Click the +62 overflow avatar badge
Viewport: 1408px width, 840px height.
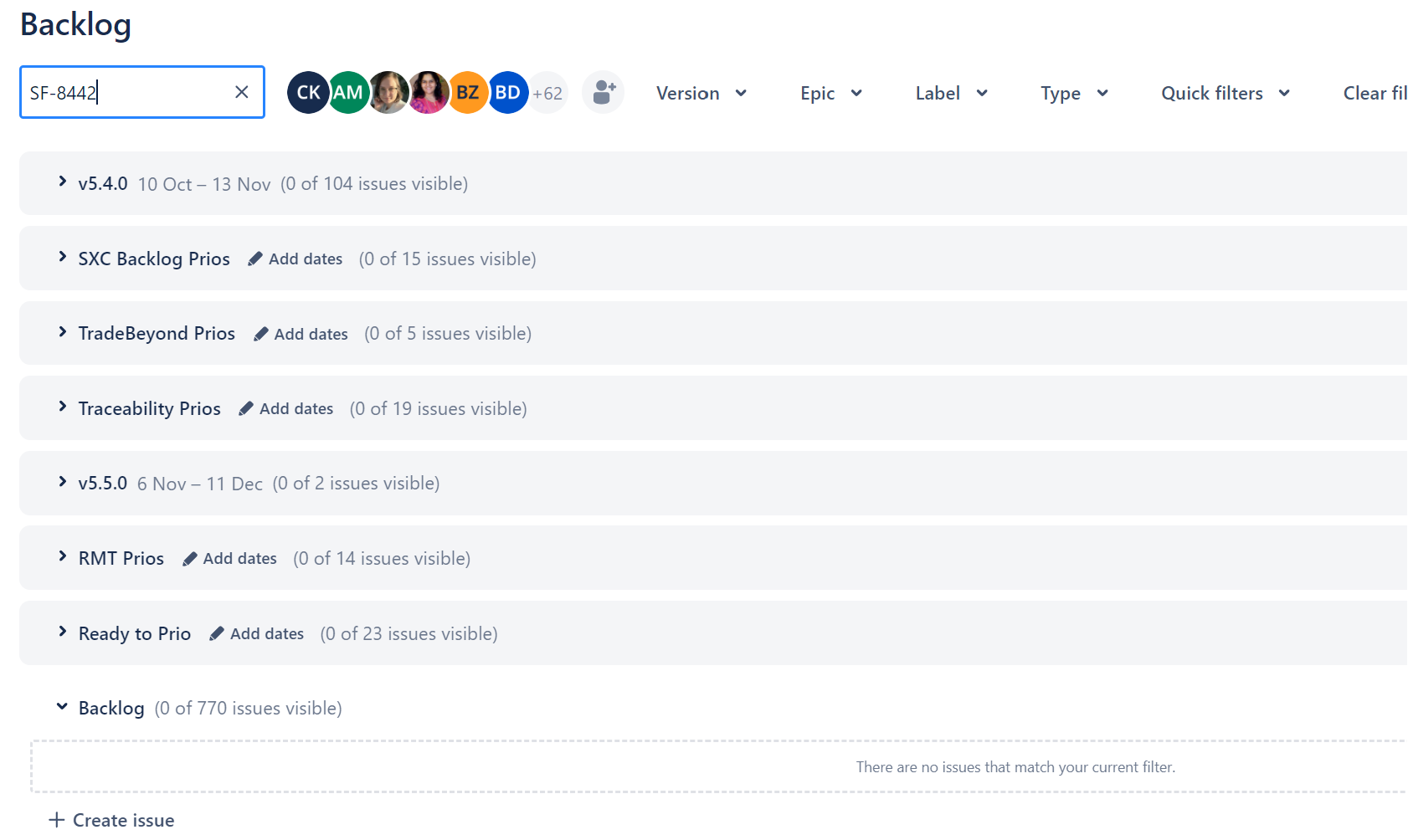tap(547, 92)
